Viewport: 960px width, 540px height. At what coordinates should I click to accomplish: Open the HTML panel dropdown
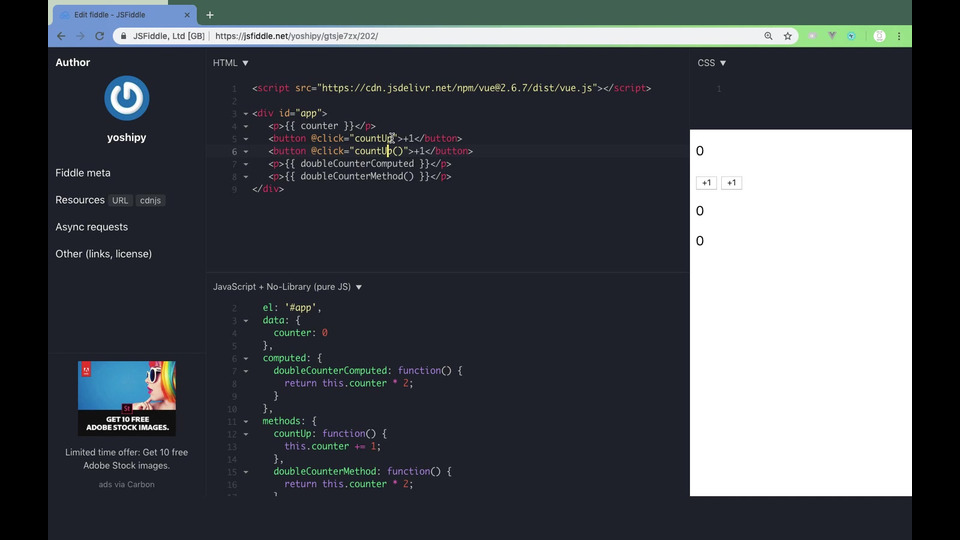coord(231,63)
